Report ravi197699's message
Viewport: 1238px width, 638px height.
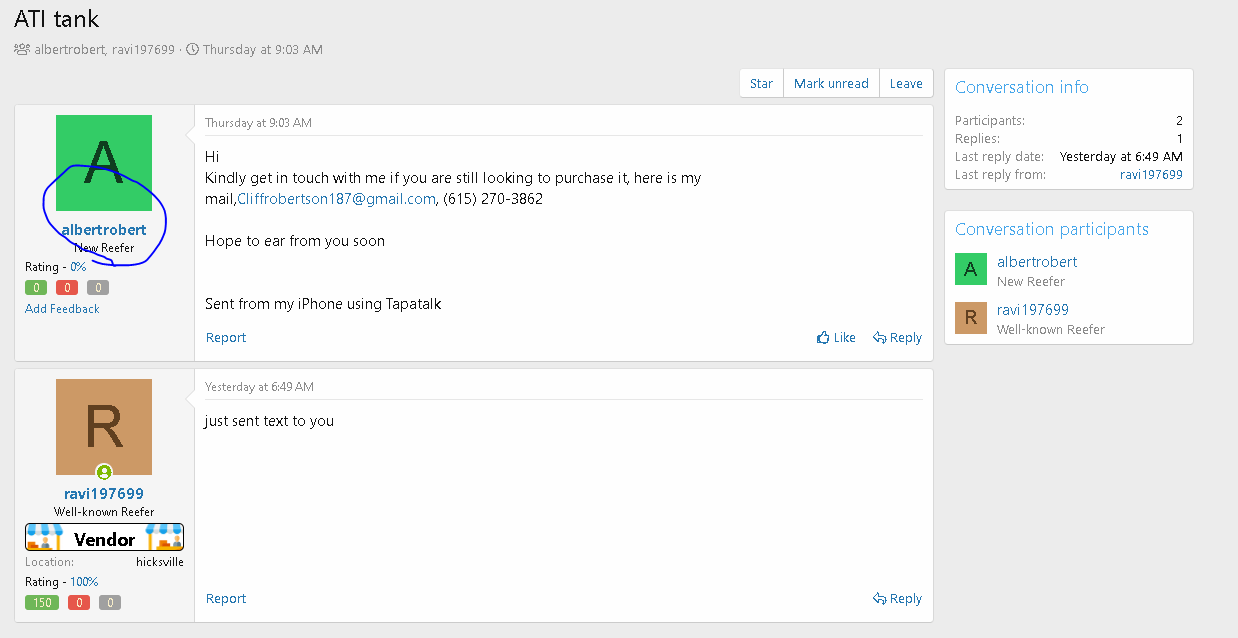[226, 599]
